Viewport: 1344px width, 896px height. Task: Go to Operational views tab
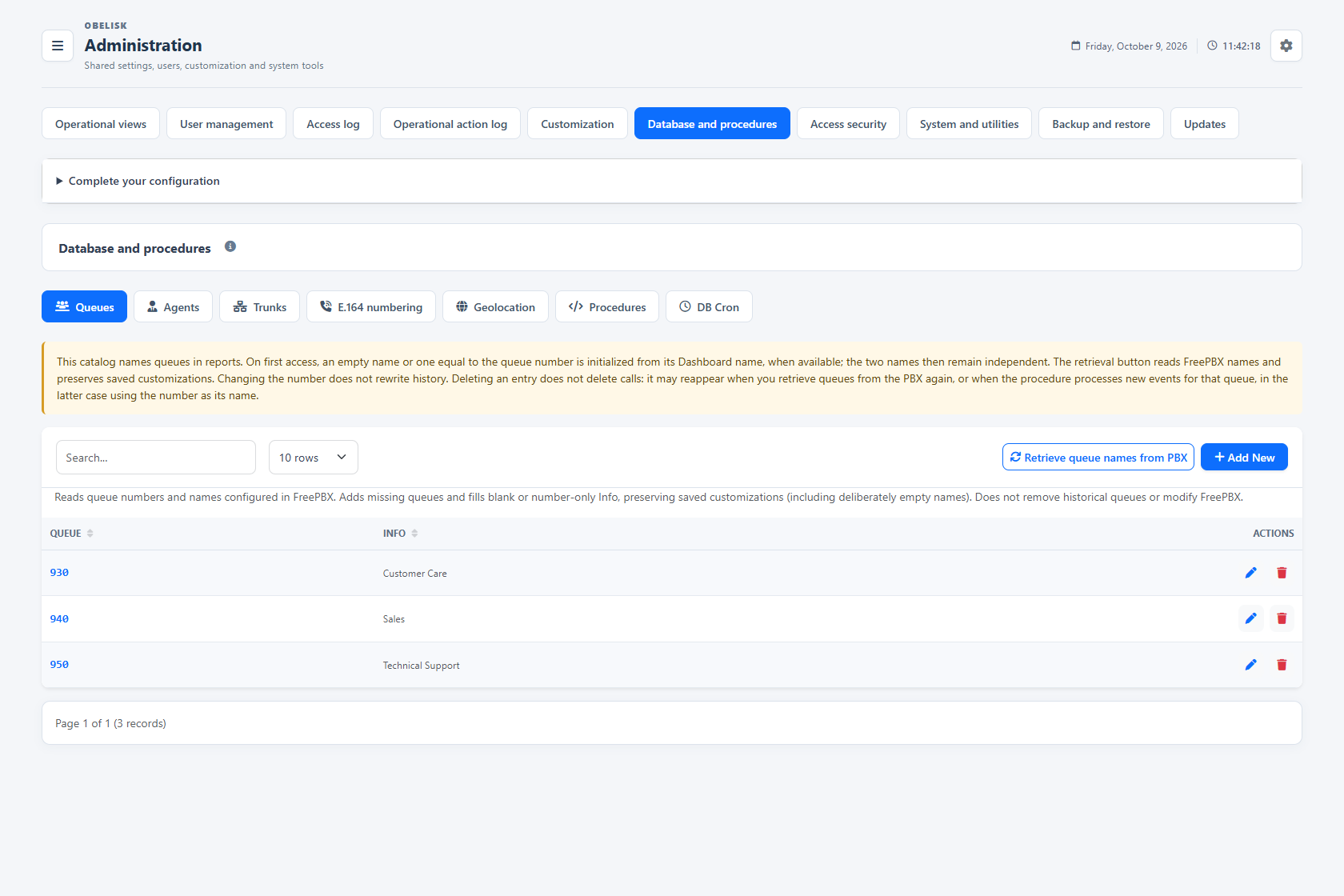click(x=101, y=123)
